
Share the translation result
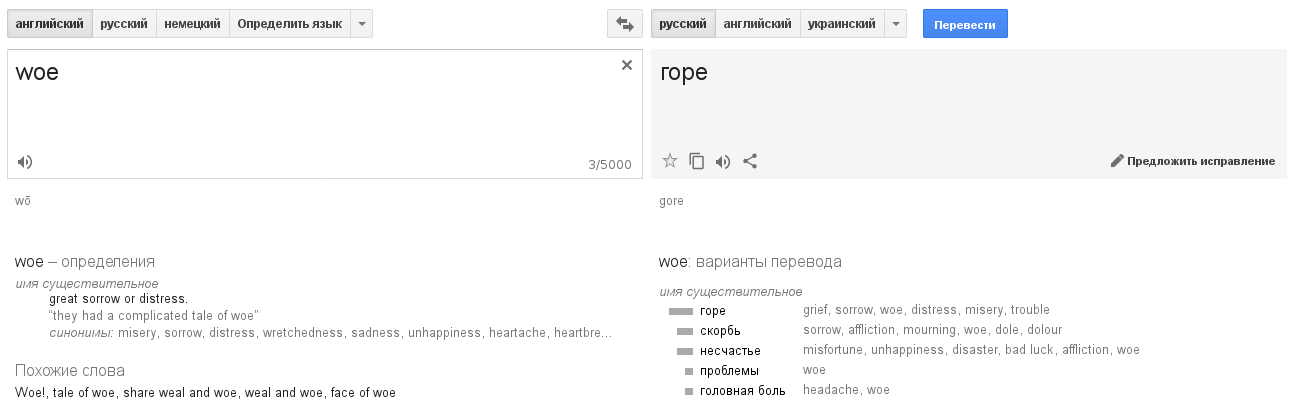[750, 160]
